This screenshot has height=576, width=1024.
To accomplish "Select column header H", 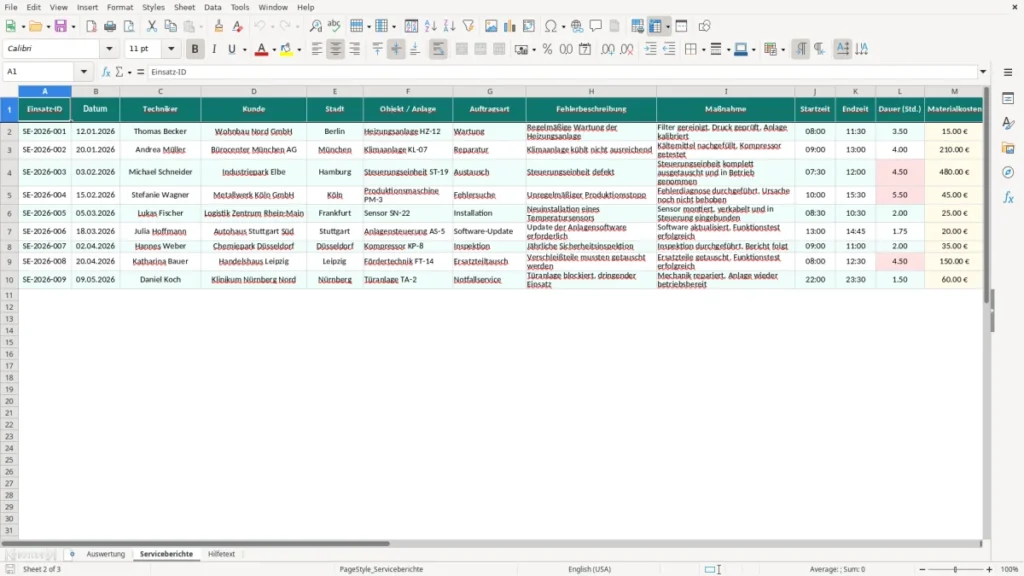I will point(591,91).
